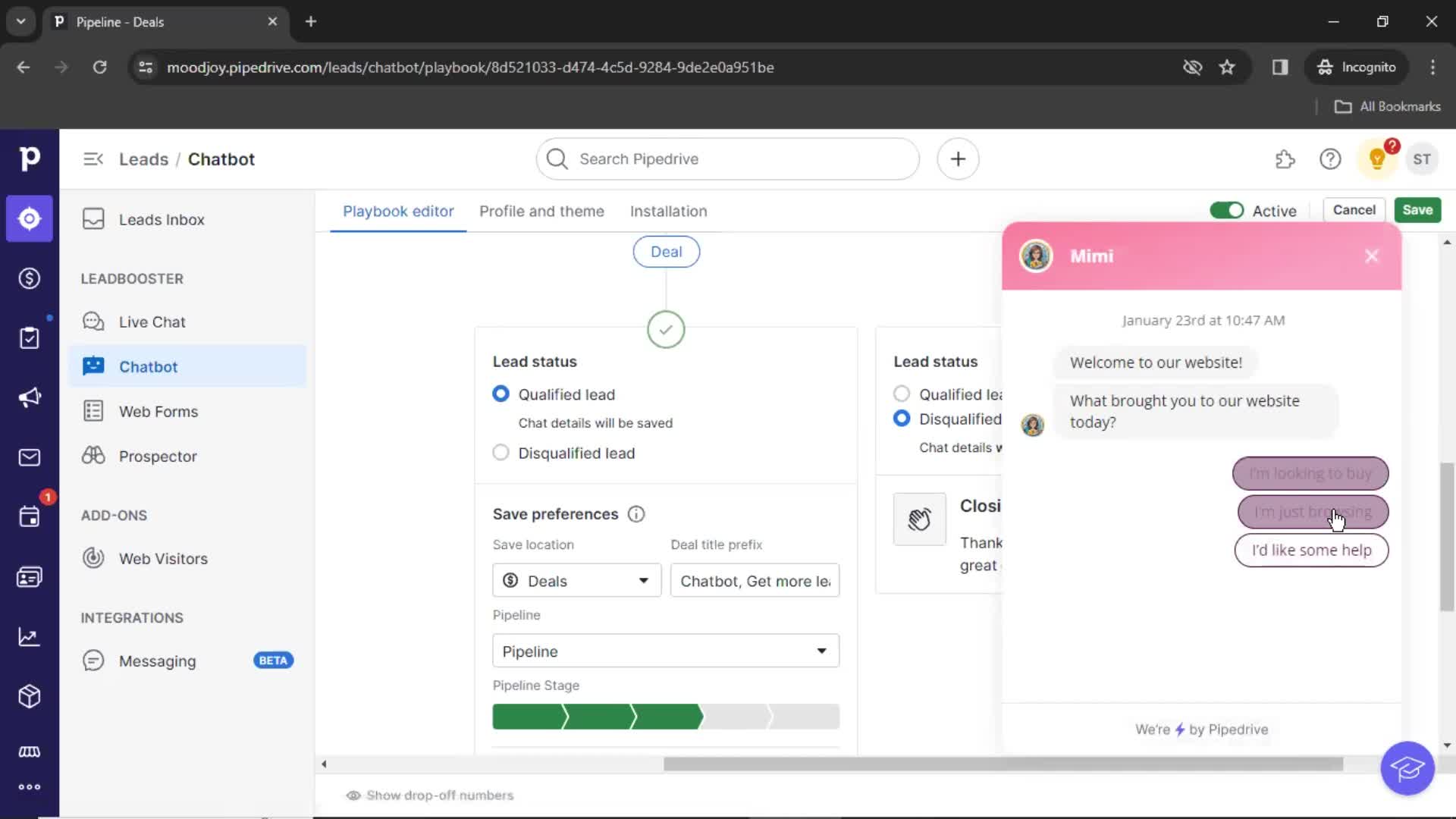Click the Save button
The image size is (1456, 819).
1417,210
